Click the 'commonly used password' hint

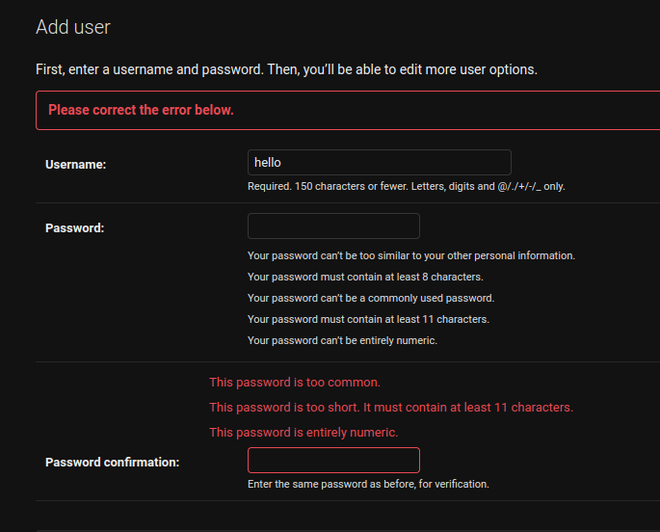click(371, 298)
